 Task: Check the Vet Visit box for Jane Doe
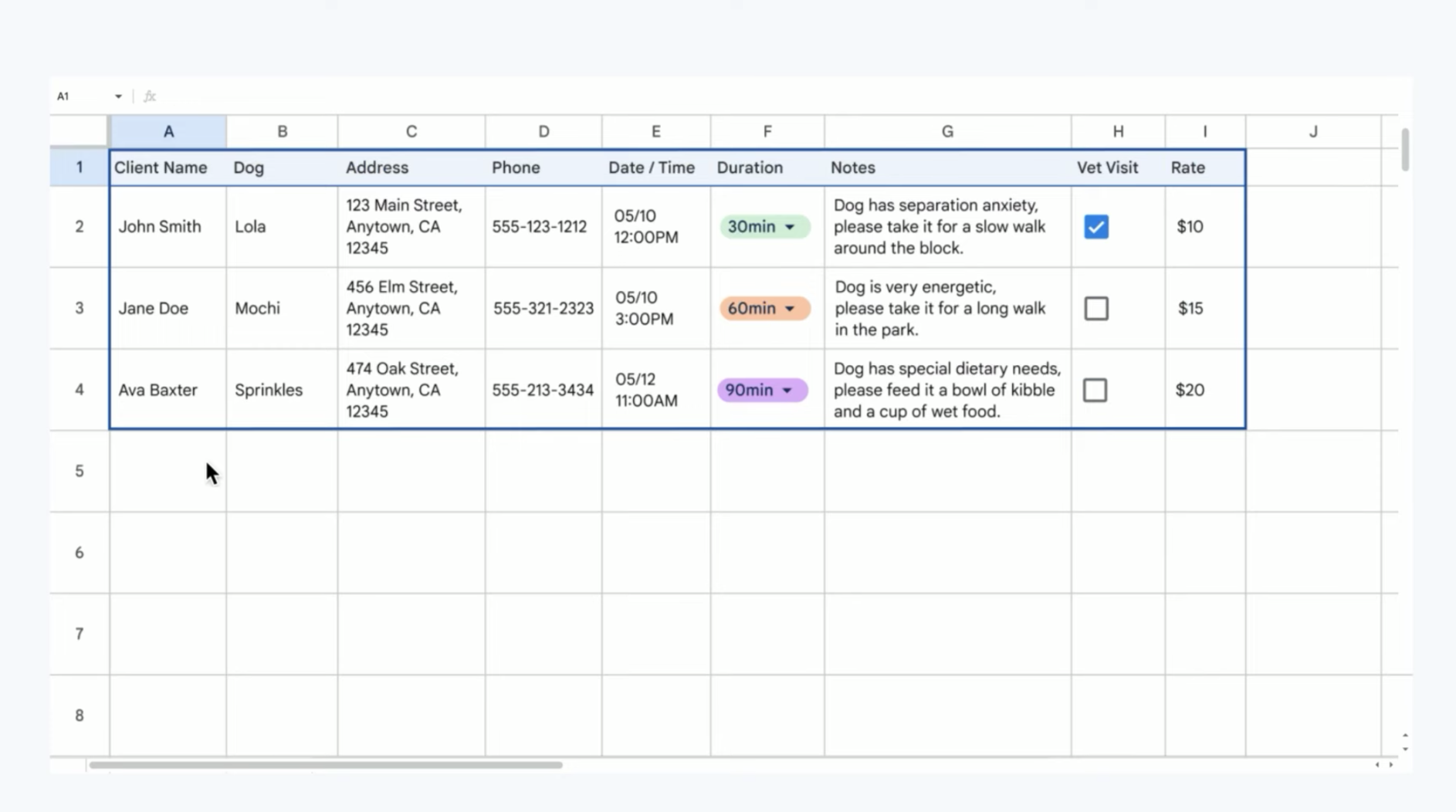pos(1095,309)
